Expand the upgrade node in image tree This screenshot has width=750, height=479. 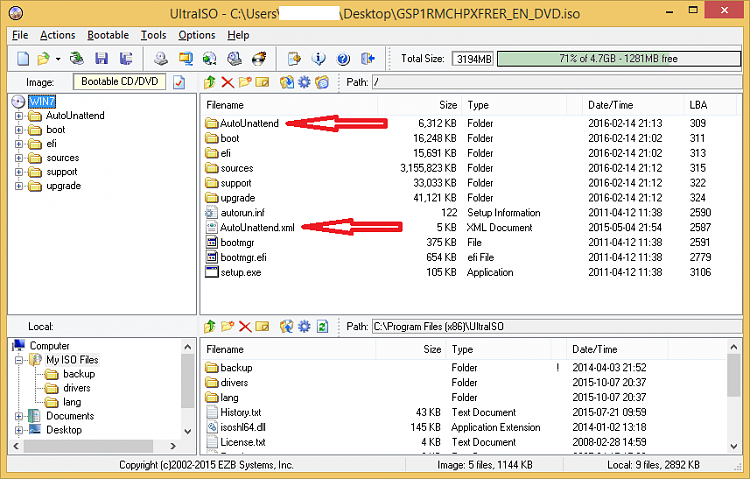point(19,186)
